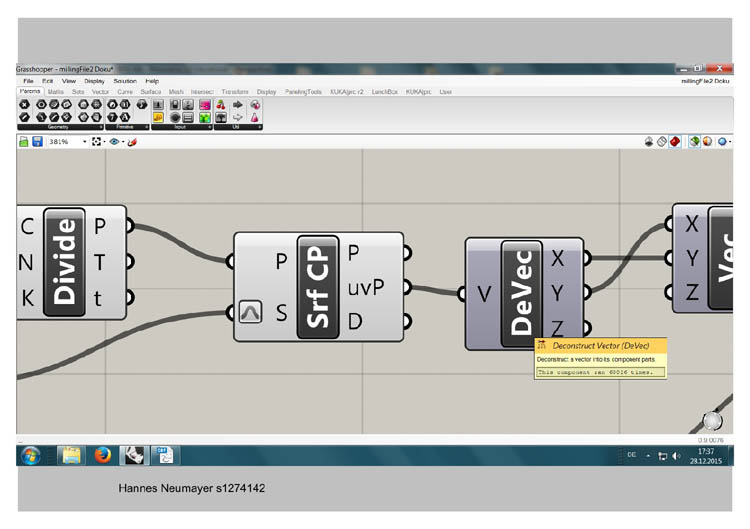The image size is (750, 529).
Task: Open the KUKA|prc v2 tab
Action: [x=347, y=91]
